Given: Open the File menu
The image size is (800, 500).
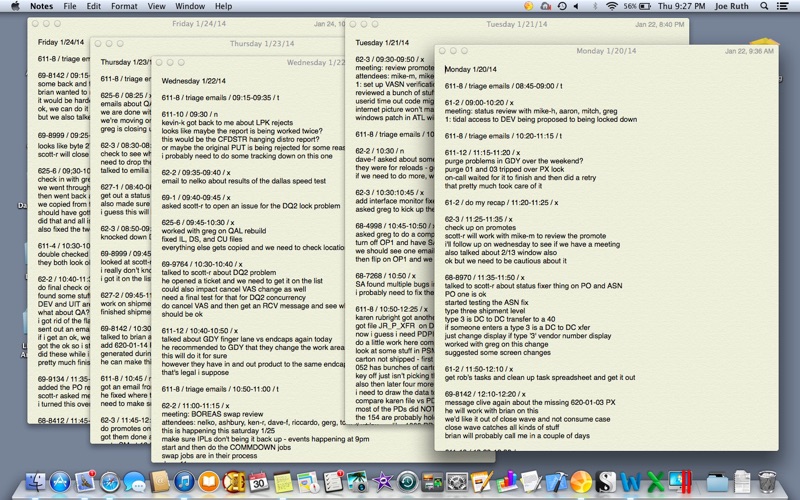Looking at the screenshot, I should point(70,6).
